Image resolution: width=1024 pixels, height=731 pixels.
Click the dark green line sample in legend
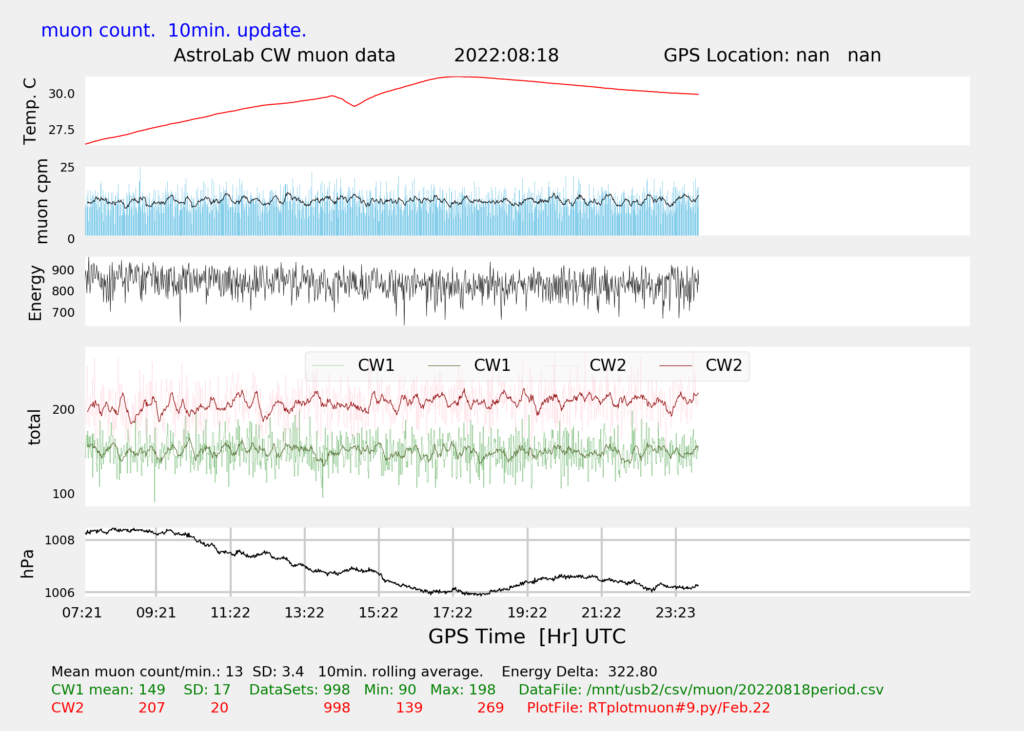[444, 366]
